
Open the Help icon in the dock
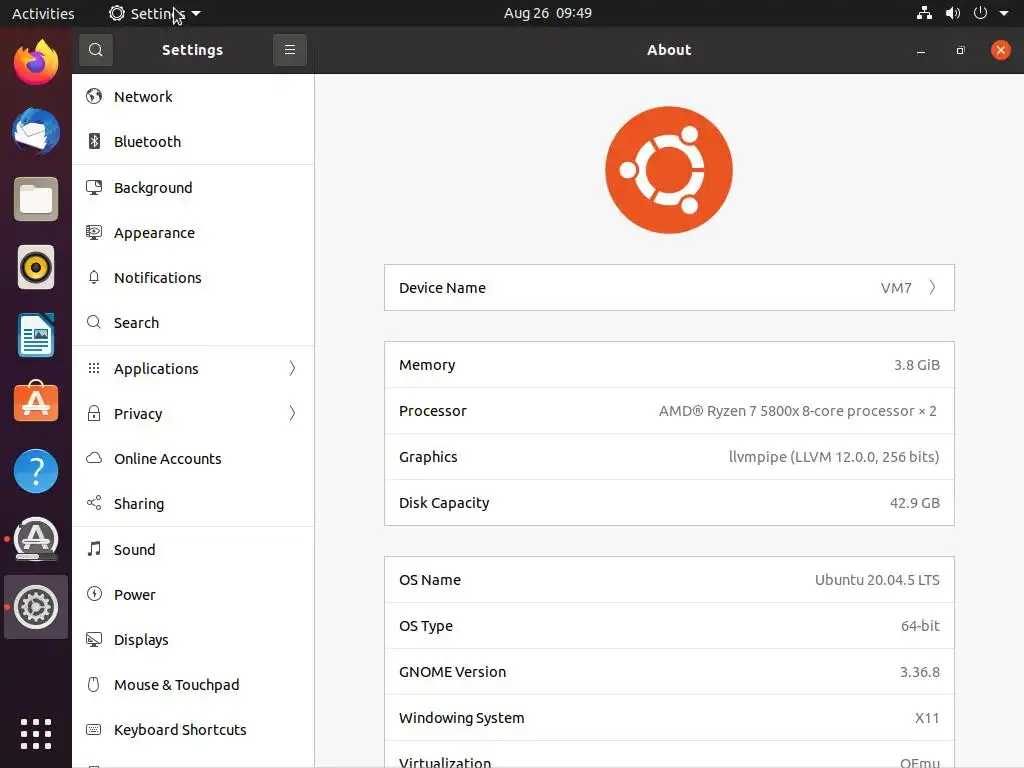pos(36,471)
